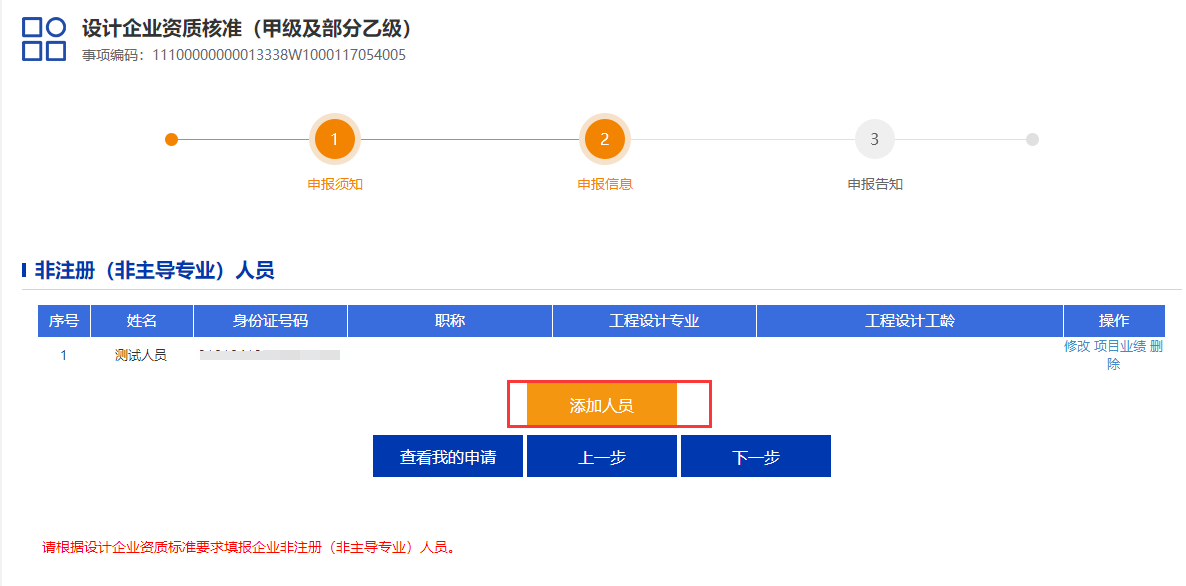1186x586 pixels.
Task: Select step 2 circle 申报信息
Action: tap(604, 139)
